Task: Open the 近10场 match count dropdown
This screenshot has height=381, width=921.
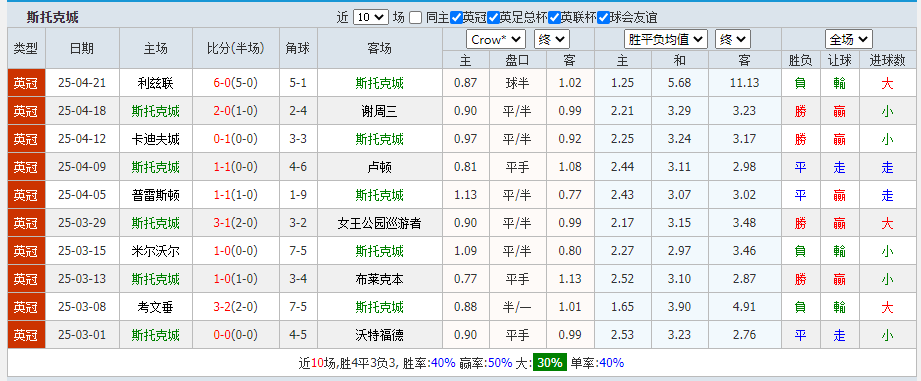Action: tap(371, 17)
